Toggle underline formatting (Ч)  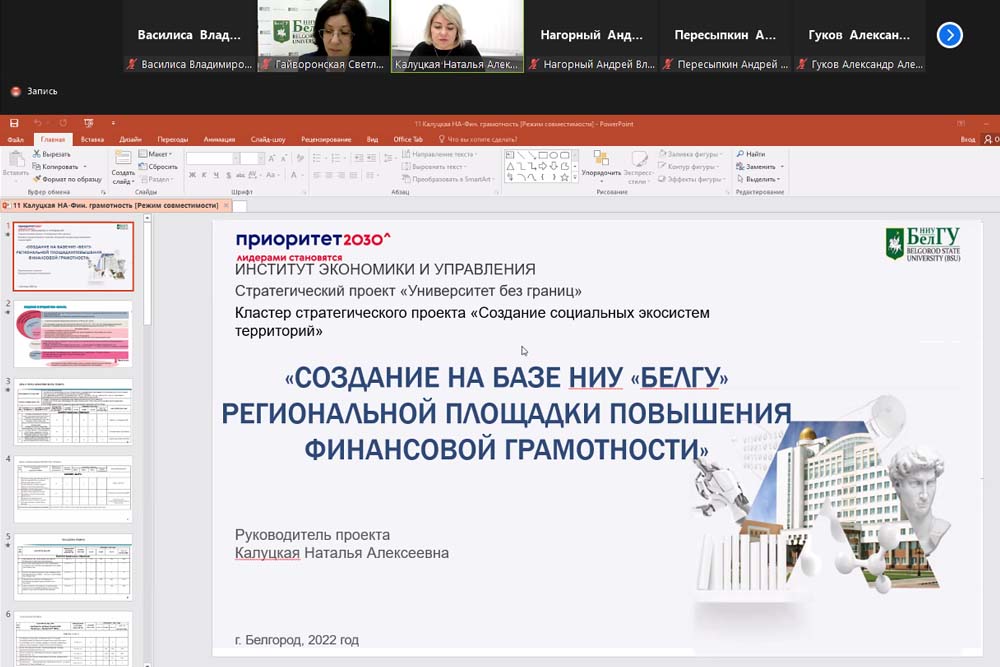pos(215,175)
